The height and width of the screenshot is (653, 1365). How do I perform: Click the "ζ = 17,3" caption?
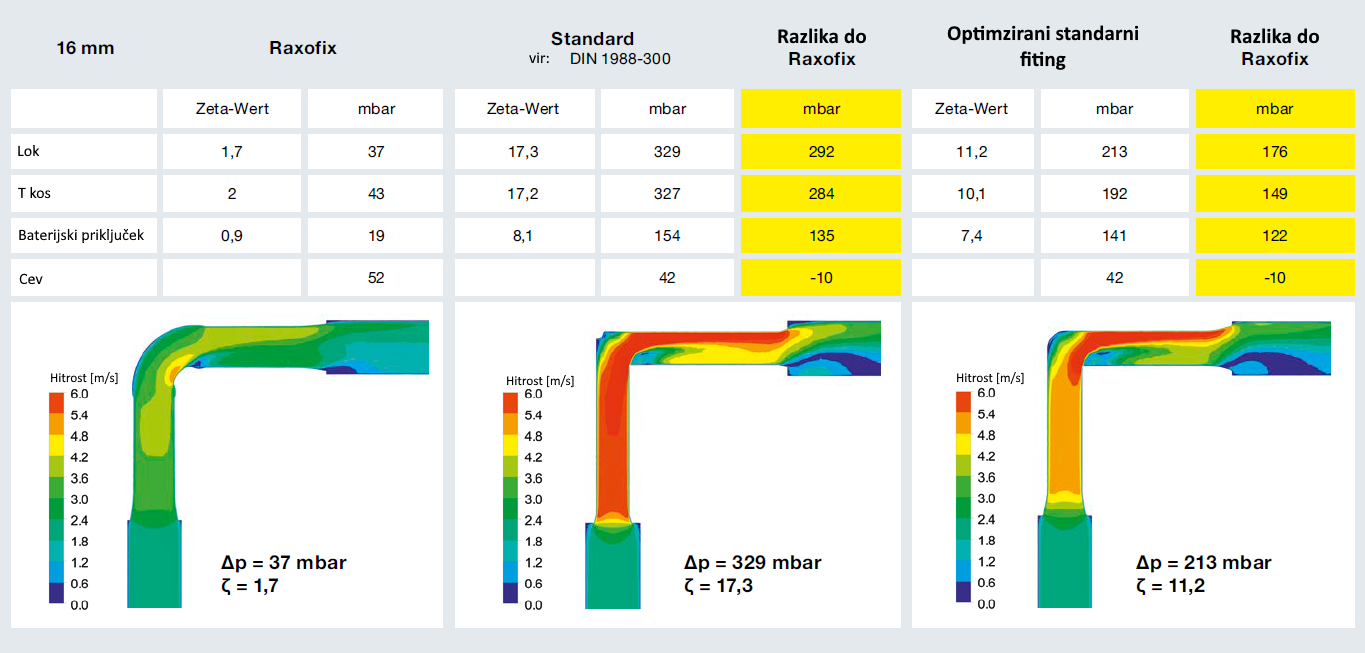[x=718, y=585]
